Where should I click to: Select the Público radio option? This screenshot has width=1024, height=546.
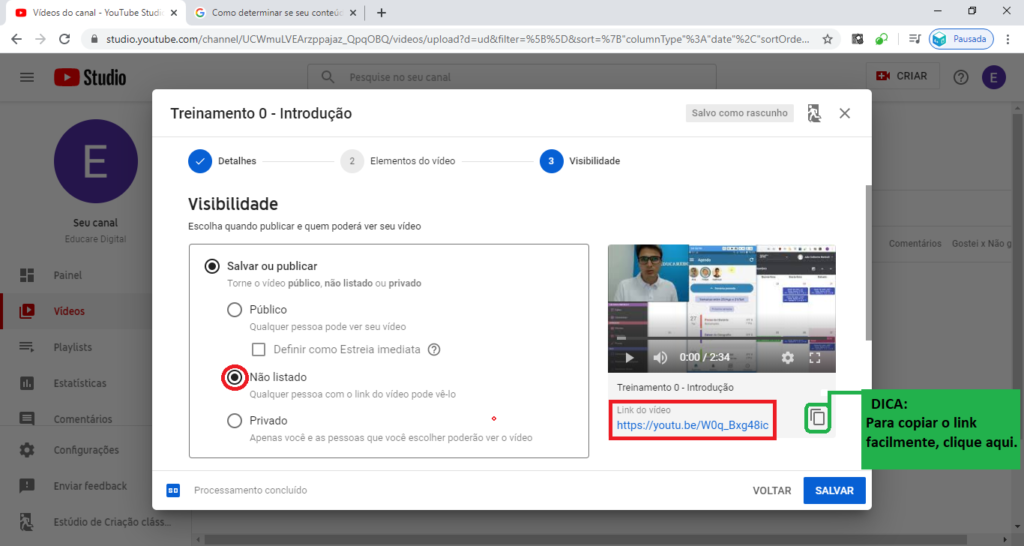tap(235, 310)
